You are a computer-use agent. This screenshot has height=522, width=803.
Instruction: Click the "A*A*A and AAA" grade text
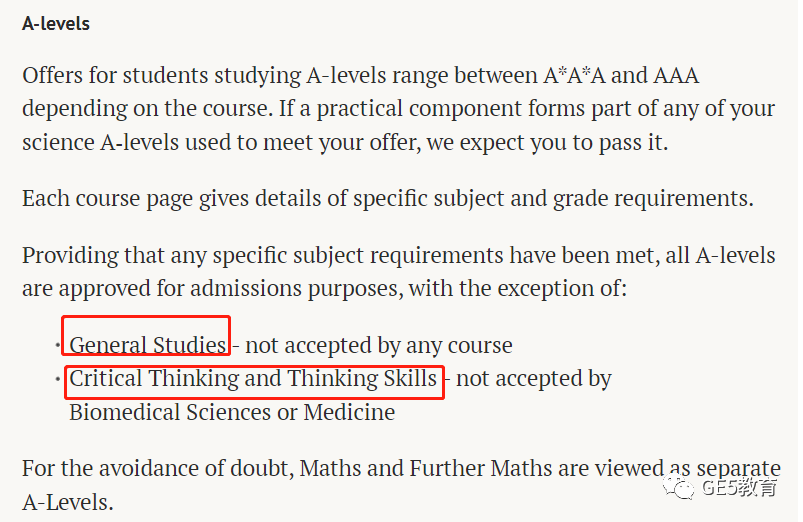click(621, 75)
